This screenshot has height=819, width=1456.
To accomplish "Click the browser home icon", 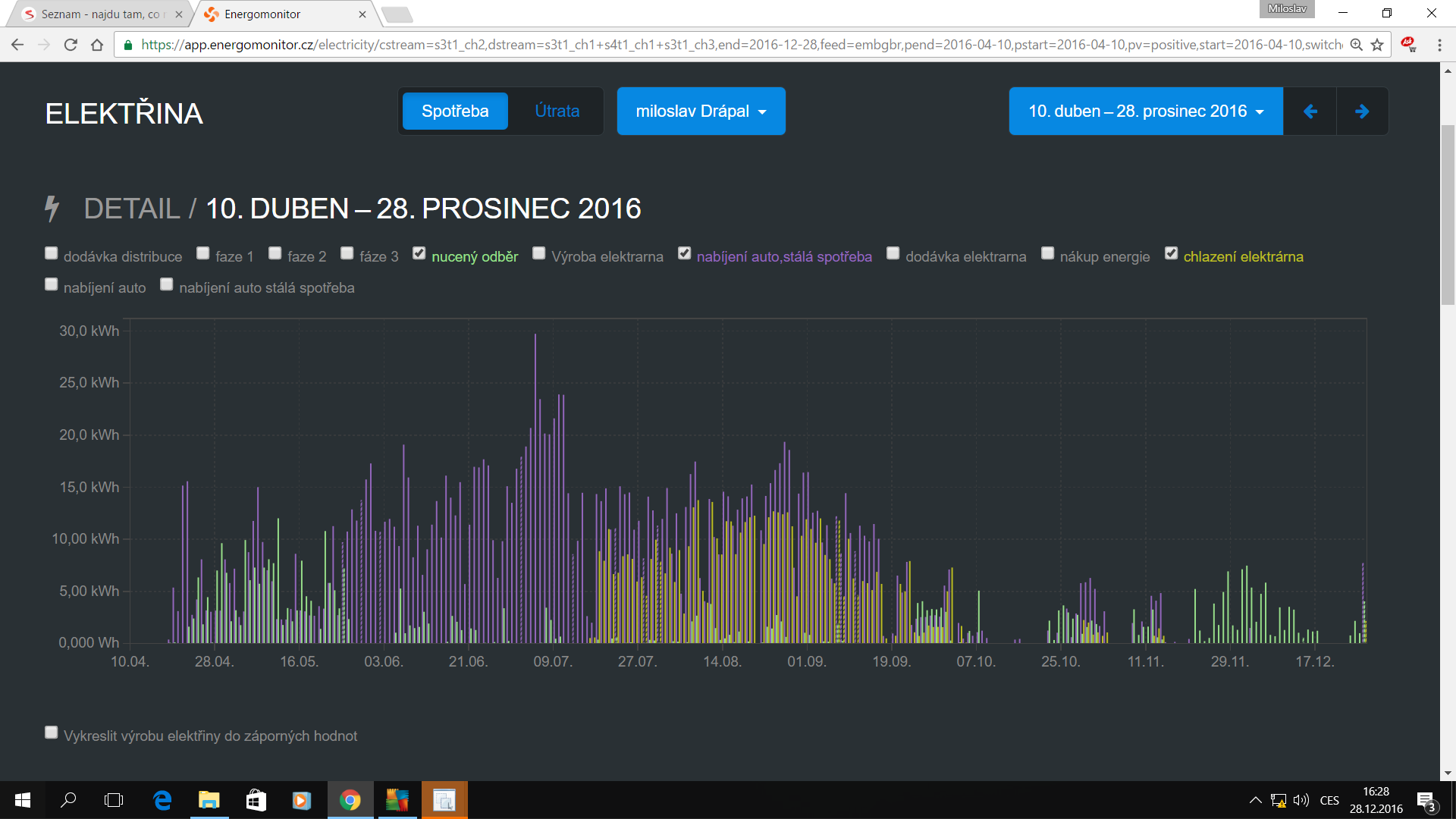I will coord(97,45).
